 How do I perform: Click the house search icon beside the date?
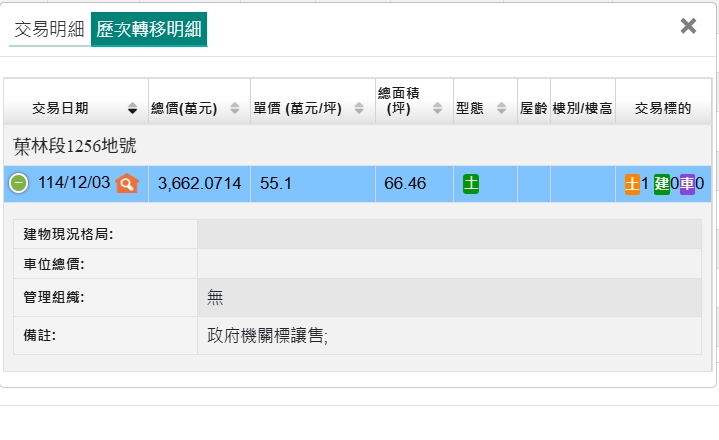(126, 183)
